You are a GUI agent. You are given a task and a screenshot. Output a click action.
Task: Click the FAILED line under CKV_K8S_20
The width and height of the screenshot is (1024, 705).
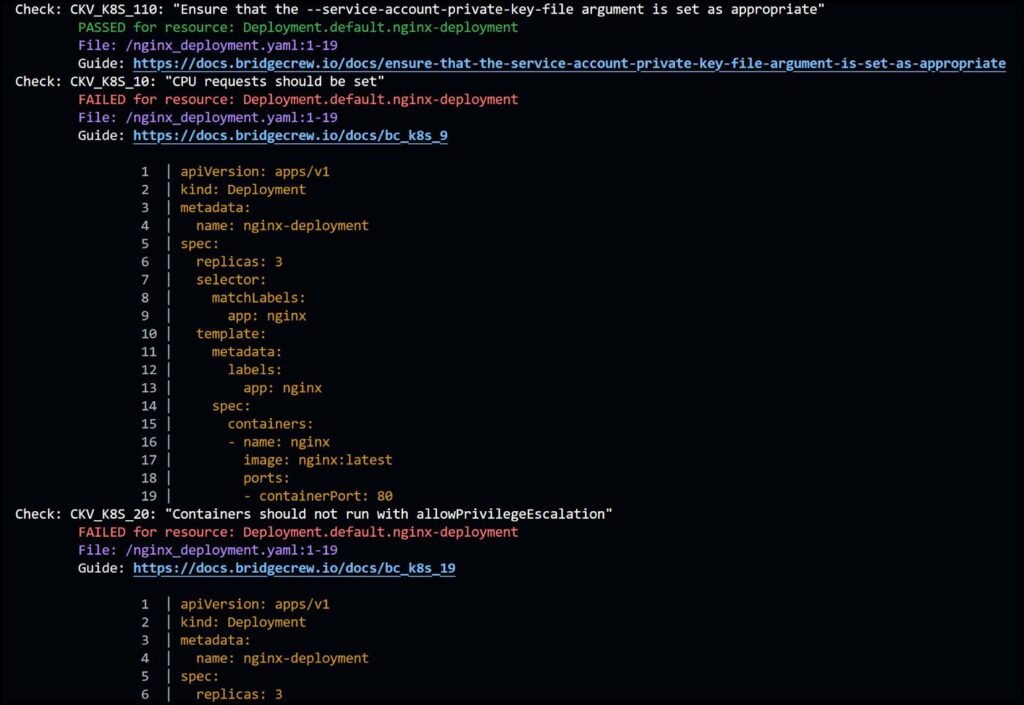point(297,532)
